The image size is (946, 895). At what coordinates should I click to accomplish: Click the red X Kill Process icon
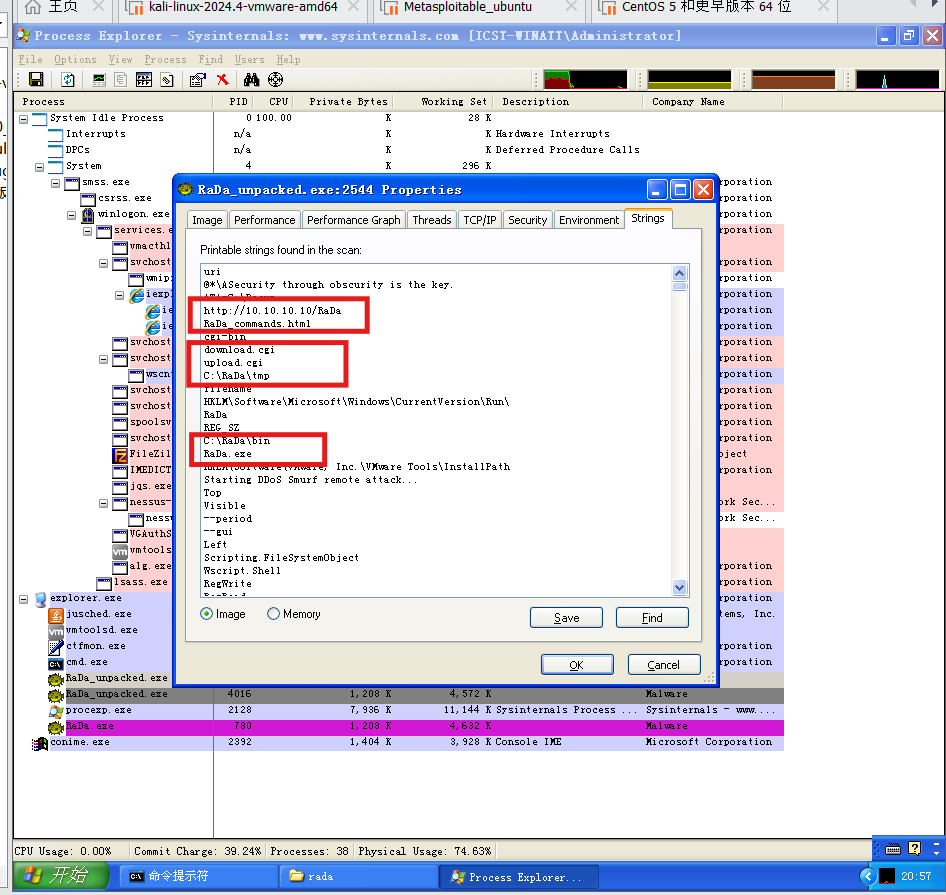223,80
